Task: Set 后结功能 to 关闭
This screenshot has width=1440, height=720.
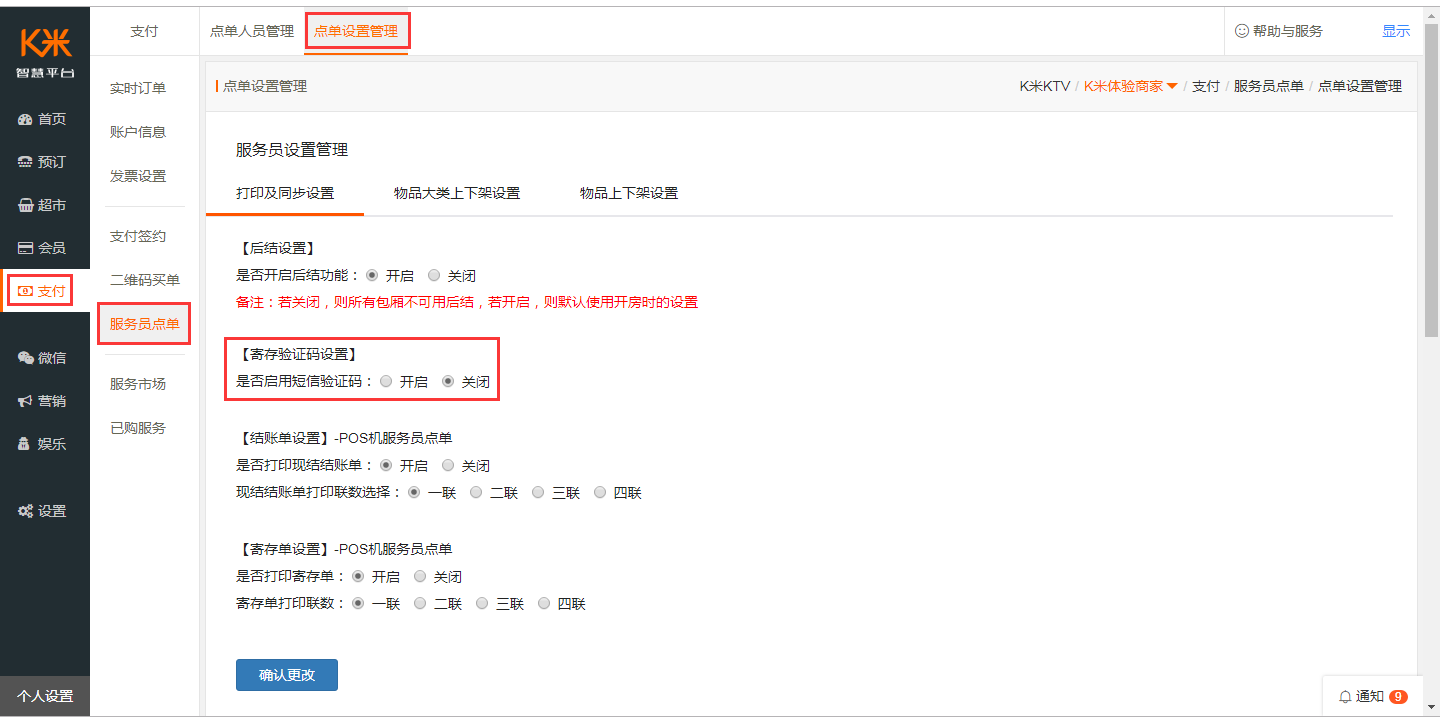Action: click(434, 275)
